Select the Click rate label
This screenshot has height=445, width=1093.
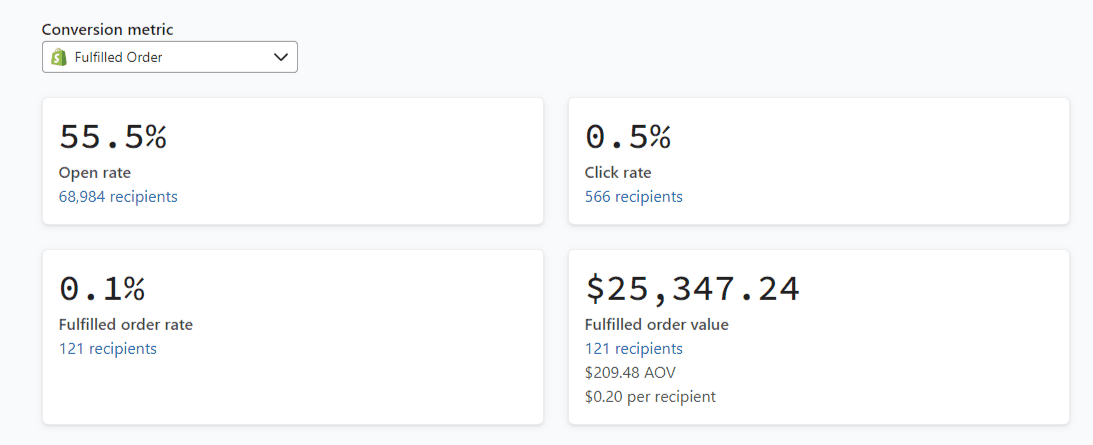[x=617, y=173]
